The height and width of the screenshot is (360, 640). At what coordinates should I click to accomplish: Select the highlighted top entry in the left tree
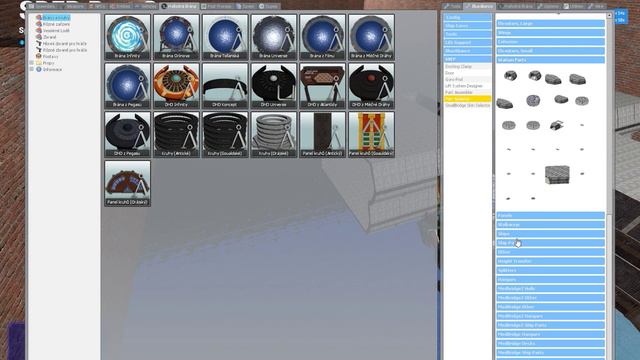(56, 18)
